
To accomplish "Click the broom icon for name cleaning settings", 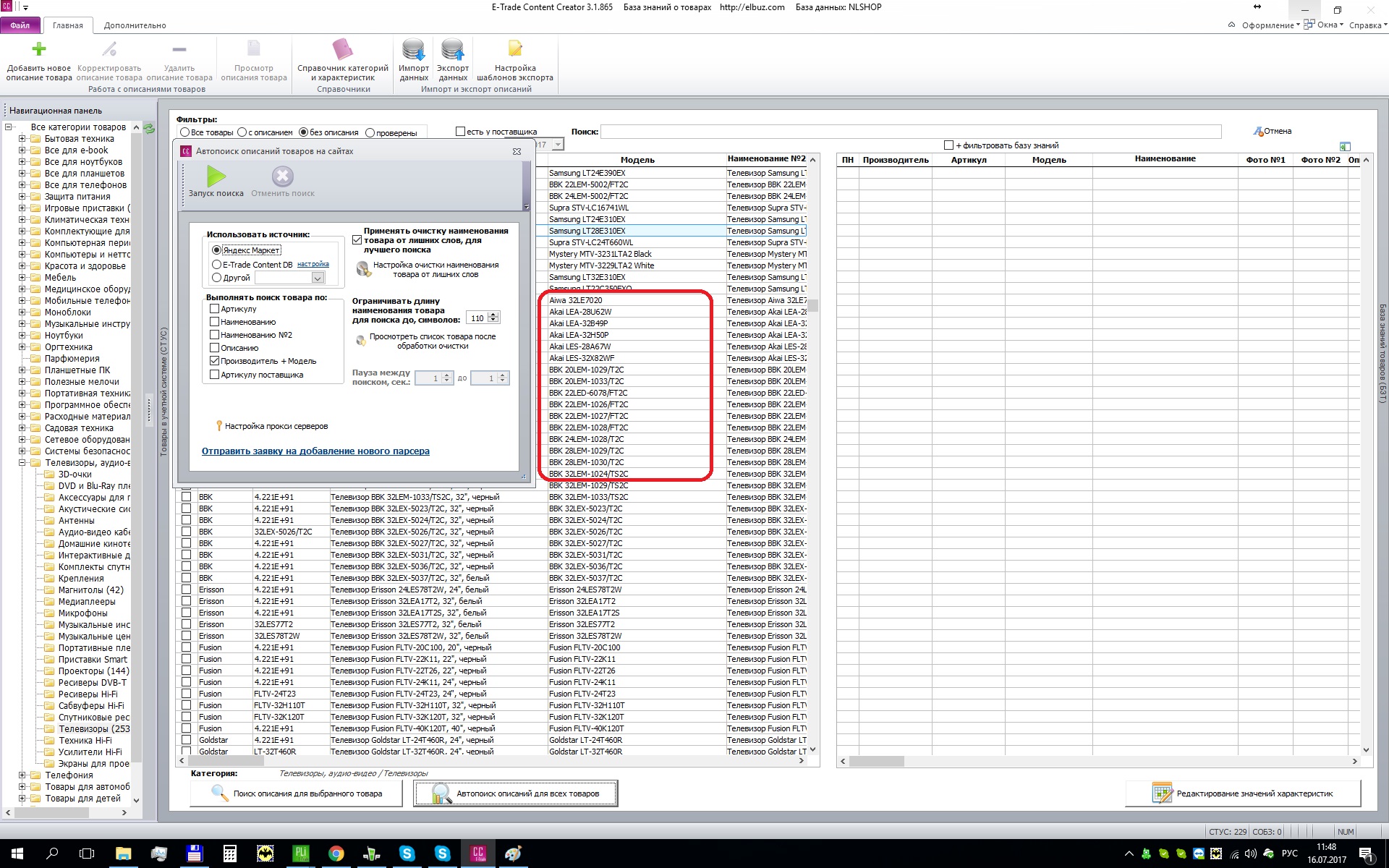I will pyautogui.click(x=363, y=269).
